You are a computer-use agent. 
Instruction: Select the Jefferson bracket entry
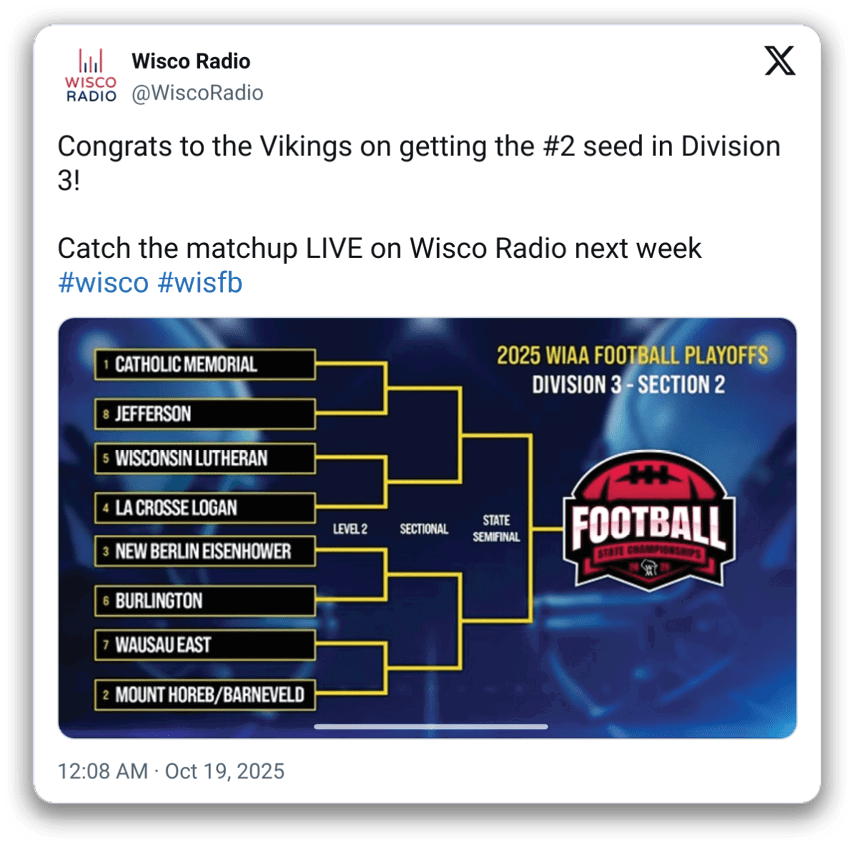pos(205,413)
